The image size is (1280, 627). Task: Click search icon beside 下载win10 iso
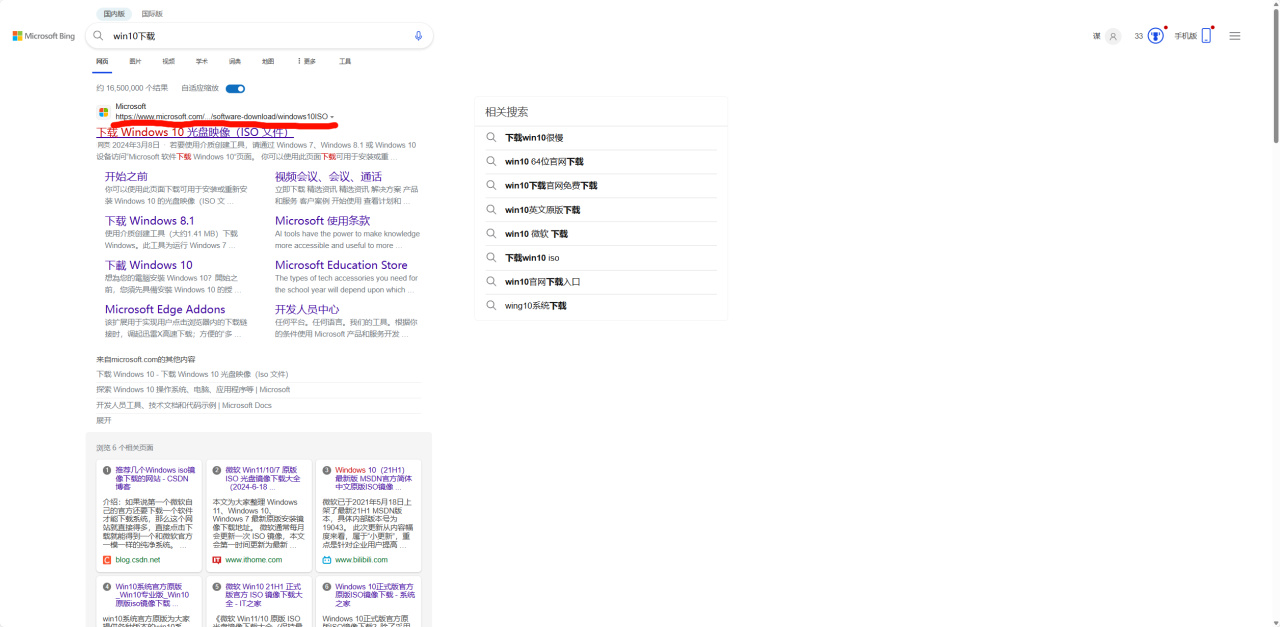[x=491, y=258]
